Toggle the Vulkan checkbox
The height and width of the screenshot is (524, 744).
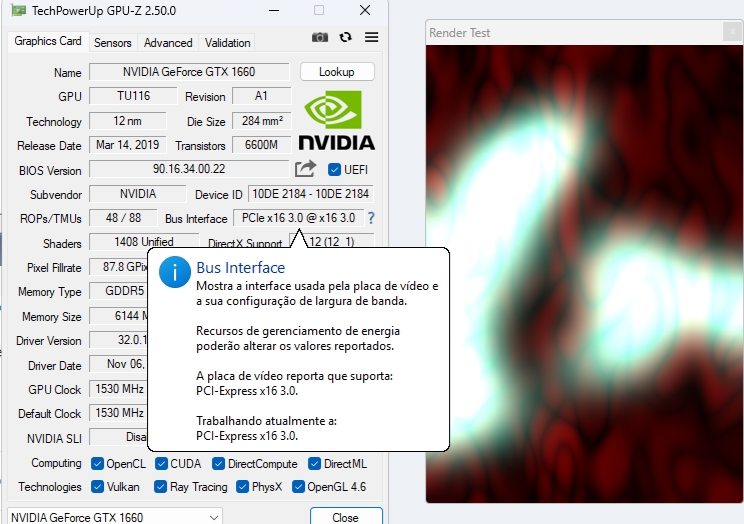tap(97, 487)
